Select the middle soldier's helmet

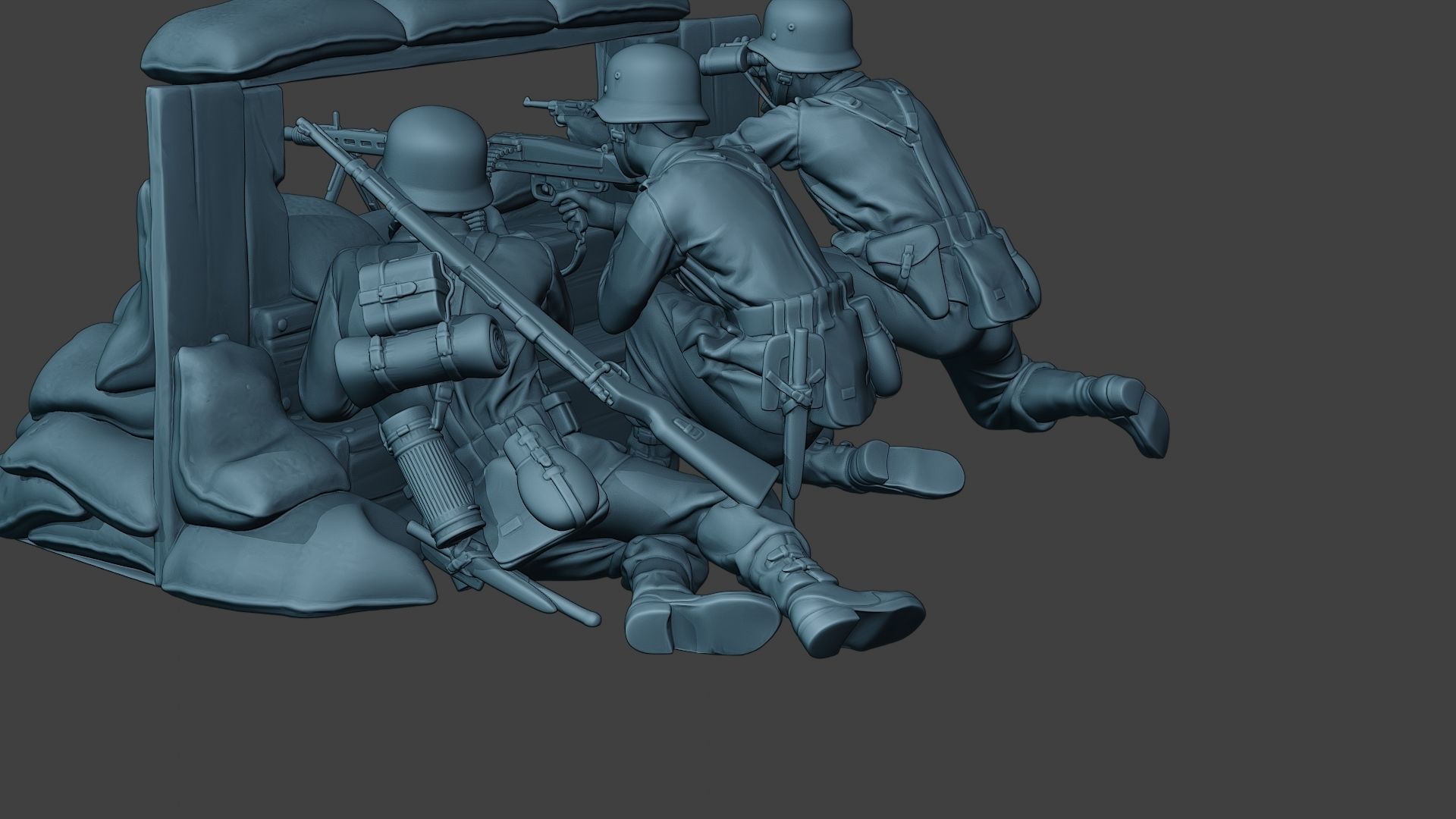[x=650, y=84]
